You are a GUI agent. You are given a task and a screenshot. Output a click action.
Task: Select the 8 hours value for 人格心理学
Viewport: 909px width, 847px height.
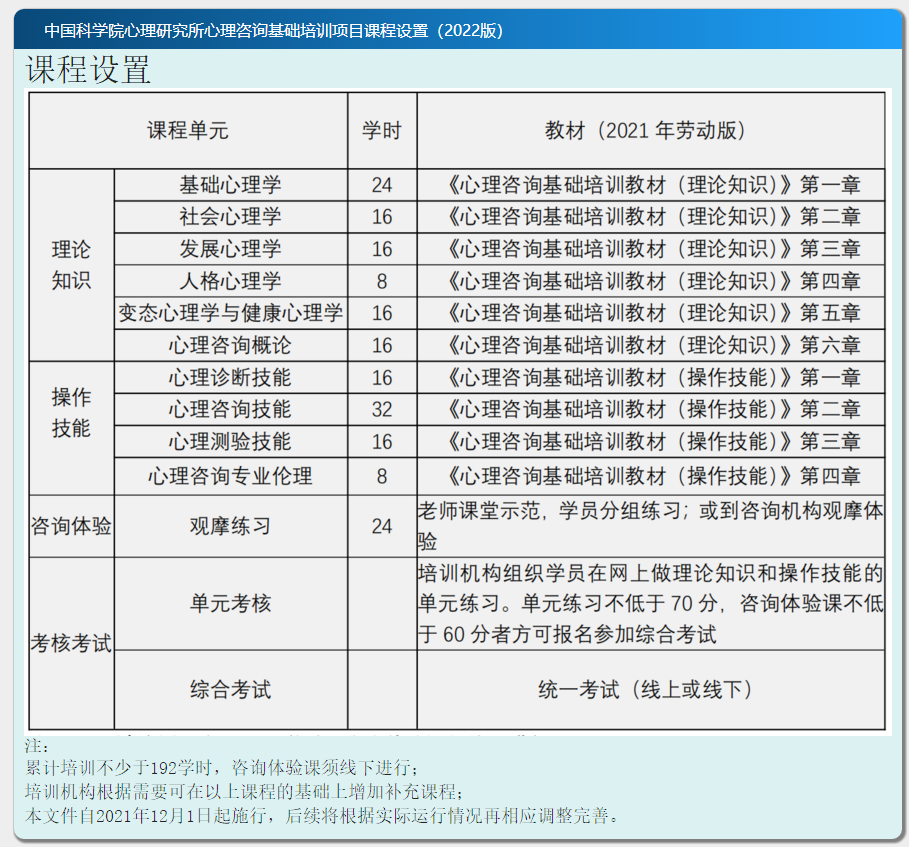pos(382,281)
